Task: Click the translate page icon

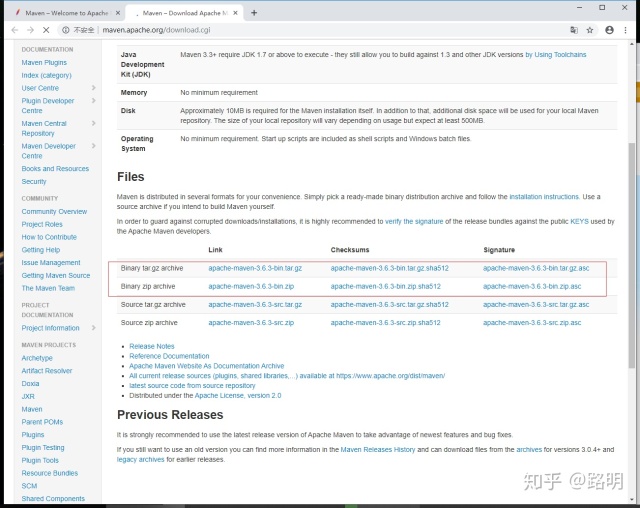Action: click(574, 30)
